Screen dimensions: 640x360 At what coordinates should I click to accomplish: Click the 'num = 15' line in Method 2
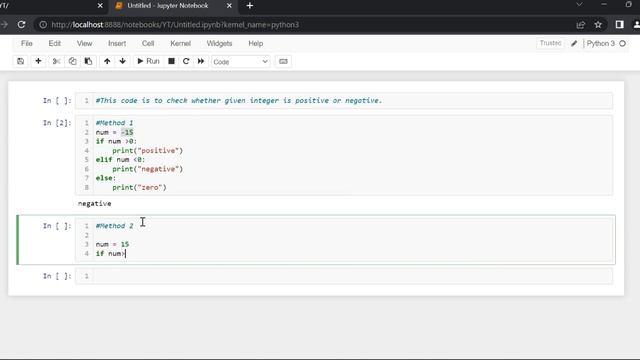[x=112, y=244]
